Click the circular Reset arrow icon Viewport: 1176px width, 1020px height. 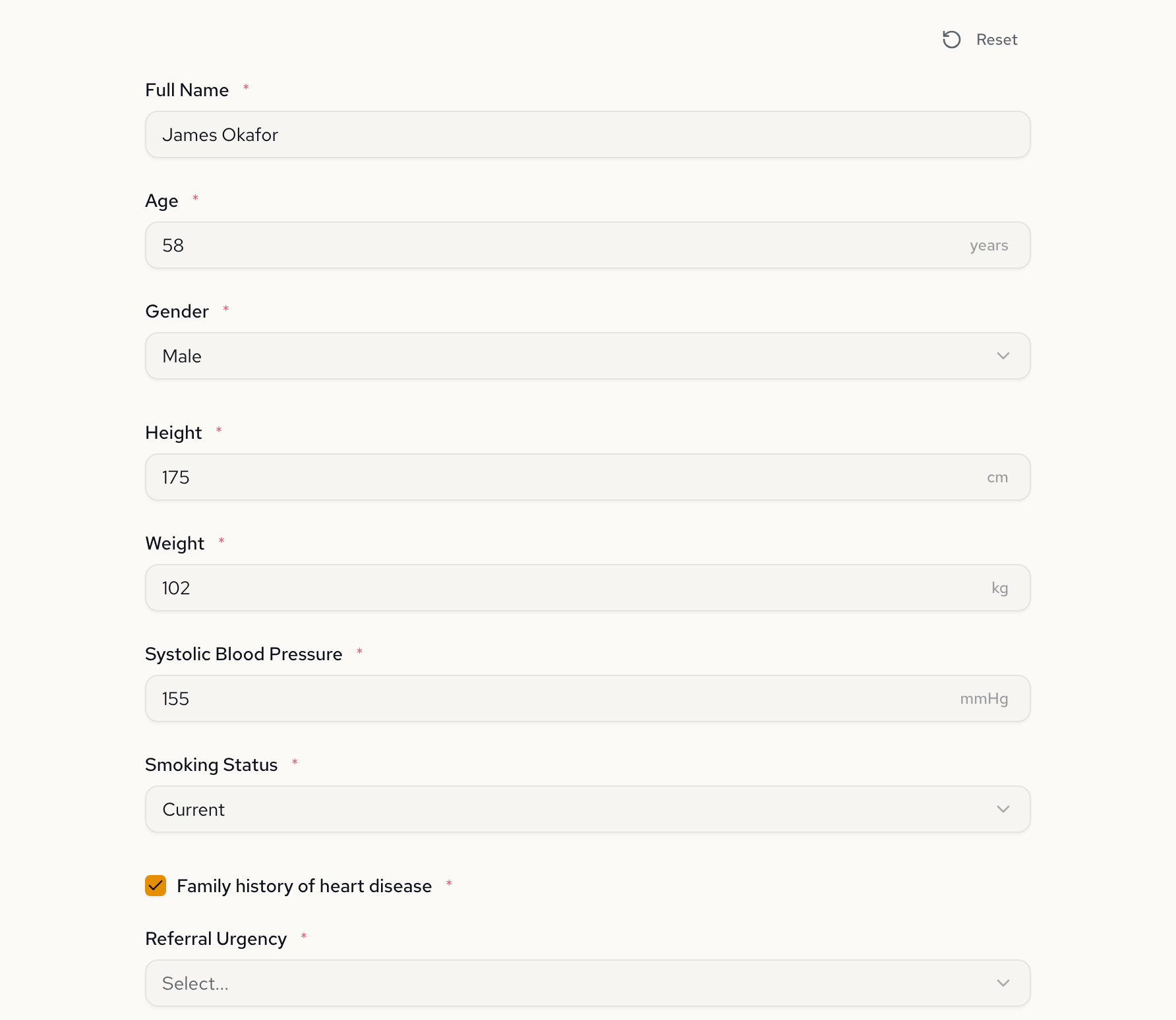[951, 40]
